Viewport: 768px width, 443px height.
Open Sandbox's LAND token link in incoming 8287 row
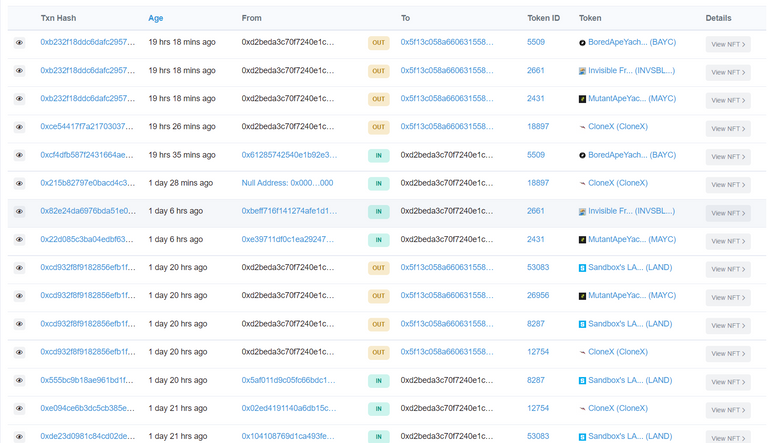pyautogui.click(x=630, y=380)
